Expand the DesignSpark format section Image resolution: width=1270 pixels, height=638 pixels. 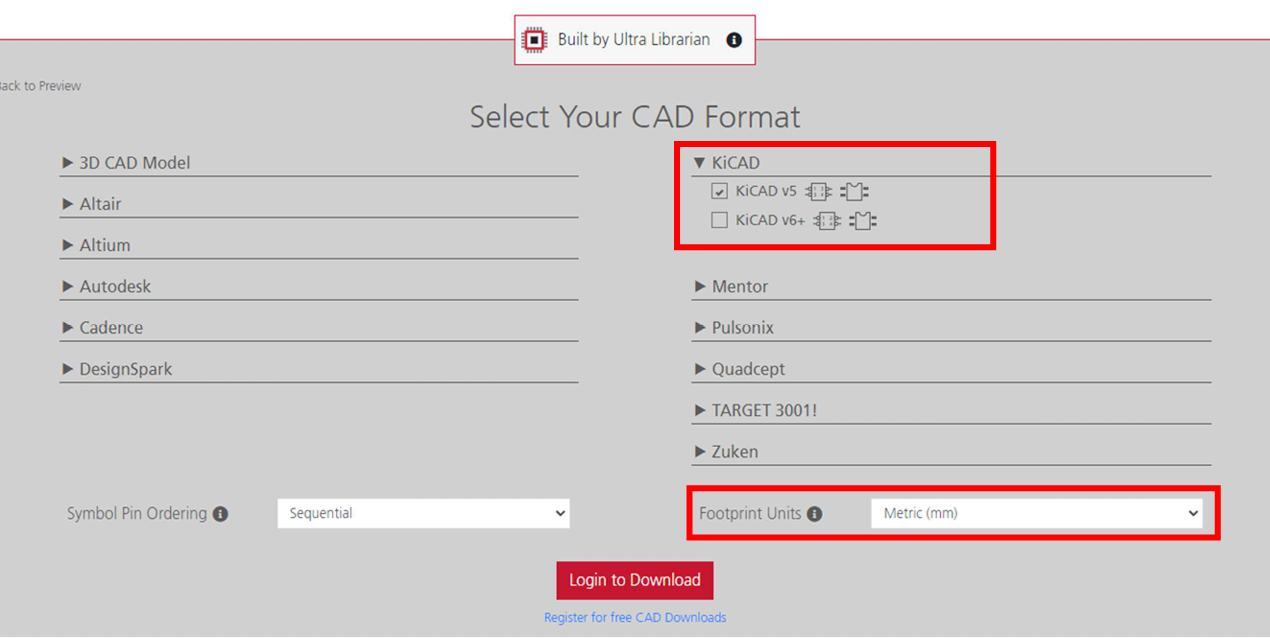(319, 369)
